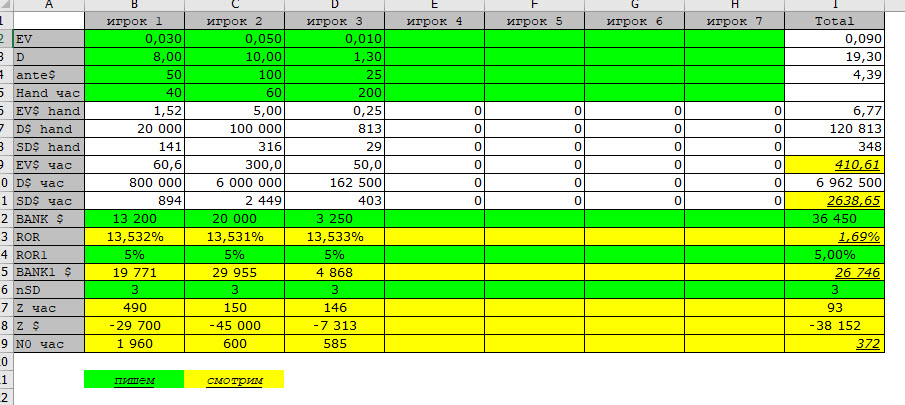Click the Total cell showing 372
905x405 pixels.
(835, 344)
